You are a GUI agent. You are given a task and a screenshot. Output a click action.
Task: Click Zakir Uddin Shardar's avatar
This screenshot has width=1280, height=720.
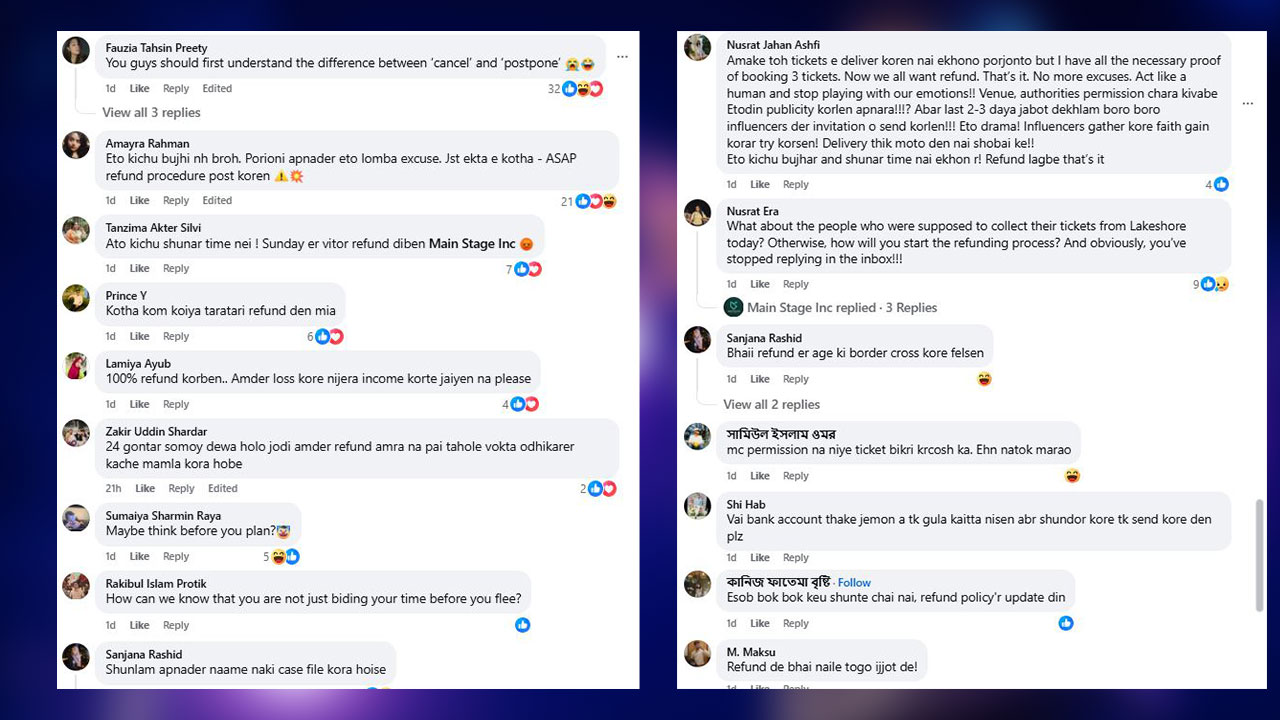coord(76,433)
